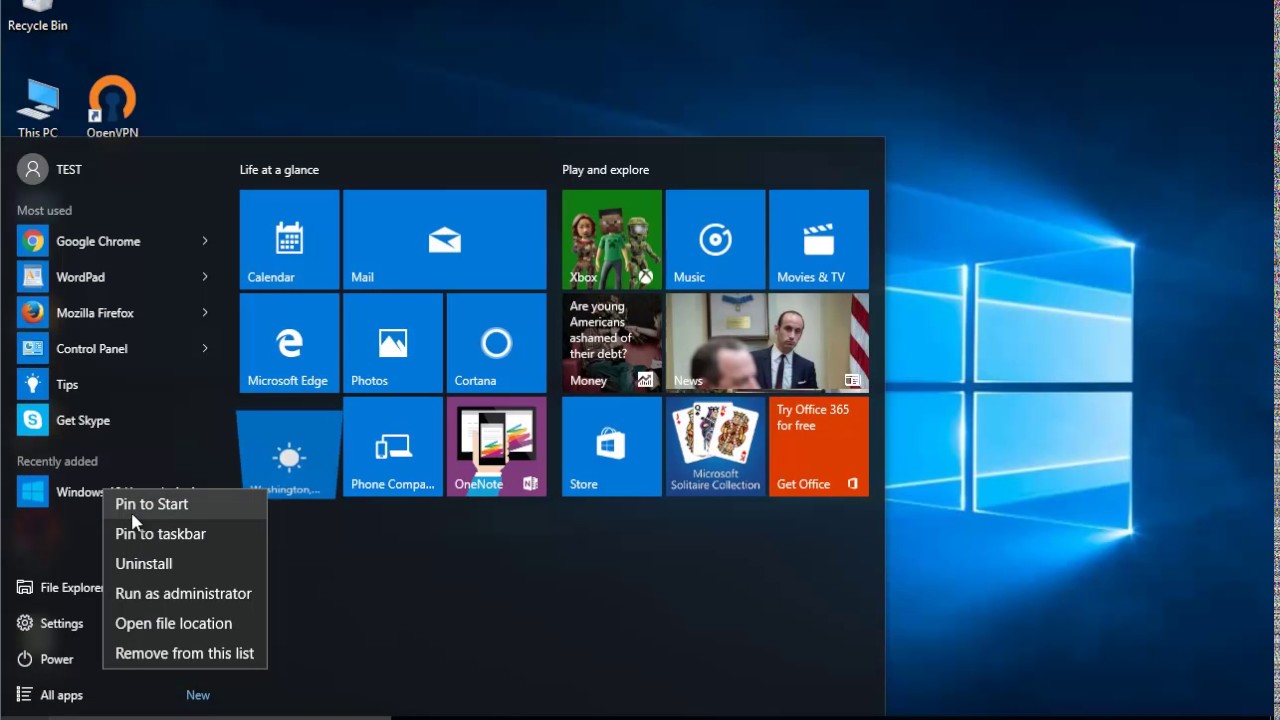The height and width of the screenshot is (720, 1280).
Task: Expand Google Chrome jump list arrow
Action: point(205,241)
